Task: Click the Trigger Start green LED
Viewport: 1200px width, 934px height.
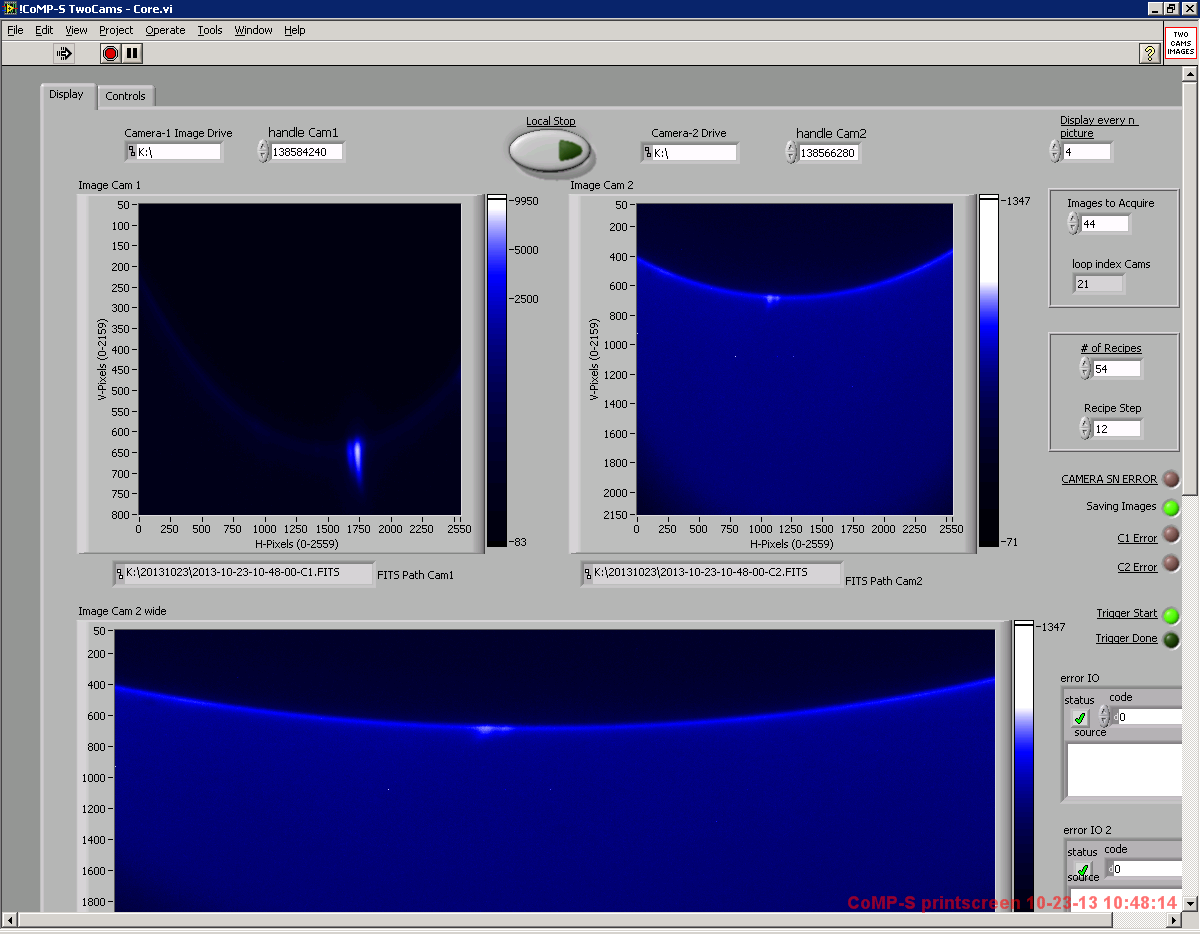Action: click(1171, 615)
